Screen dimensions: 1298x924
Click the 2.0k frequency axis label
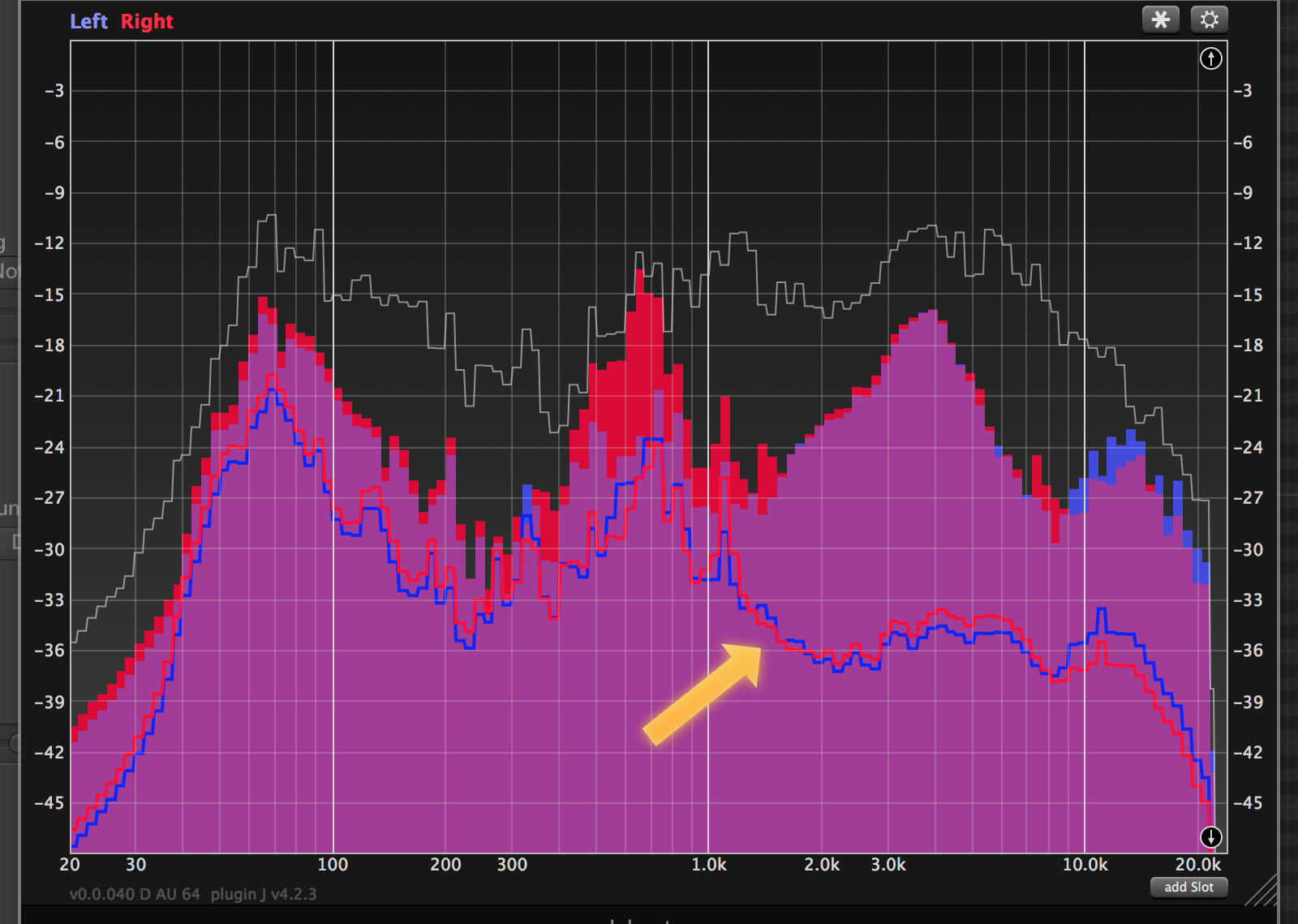pos(822,865)
